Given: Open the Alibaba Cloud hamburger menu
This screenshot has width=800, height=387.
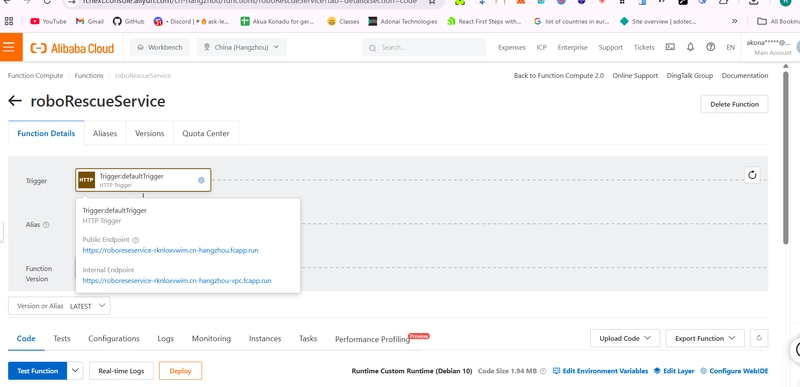Looking at the screenshot, I should [x=9, y=47].
